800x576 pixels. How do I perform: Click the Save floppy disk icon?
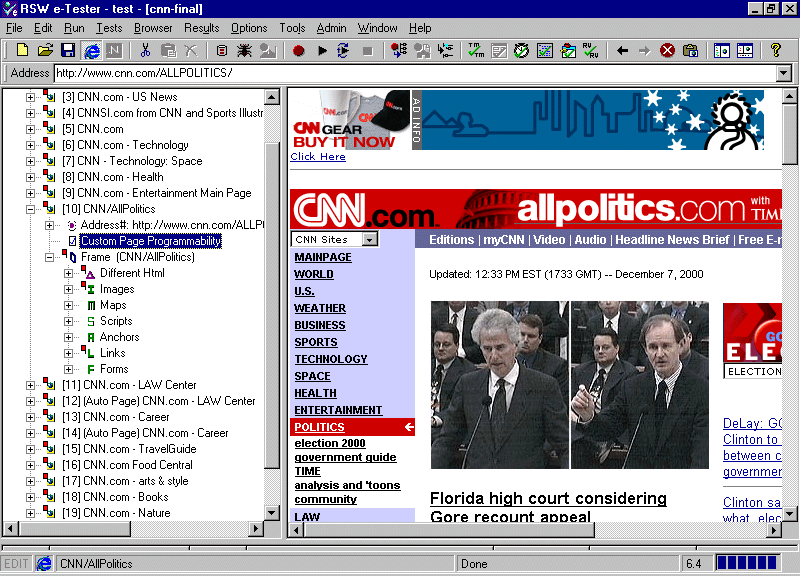point(68,50)
